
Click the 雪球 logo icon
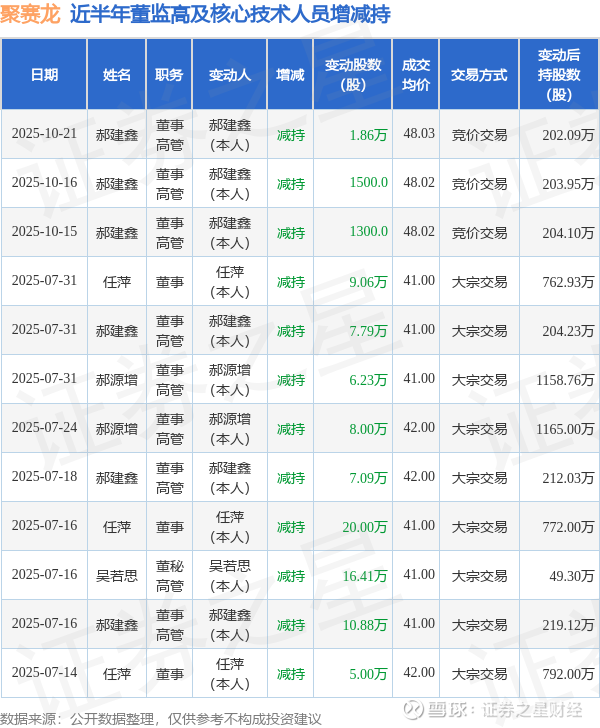tap(413, 709)
